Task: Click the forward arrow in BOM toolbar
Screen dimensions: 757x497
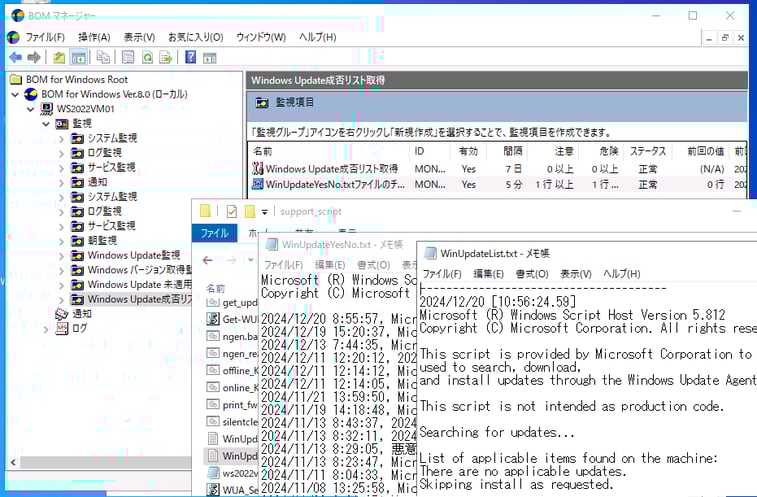Action: click(34, 57)
